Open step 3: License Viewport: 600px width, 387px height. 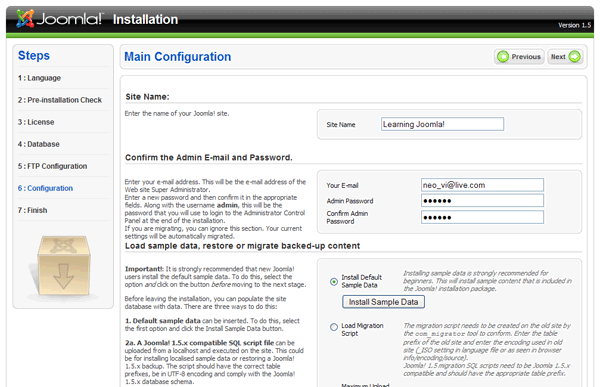pos(36,122)
